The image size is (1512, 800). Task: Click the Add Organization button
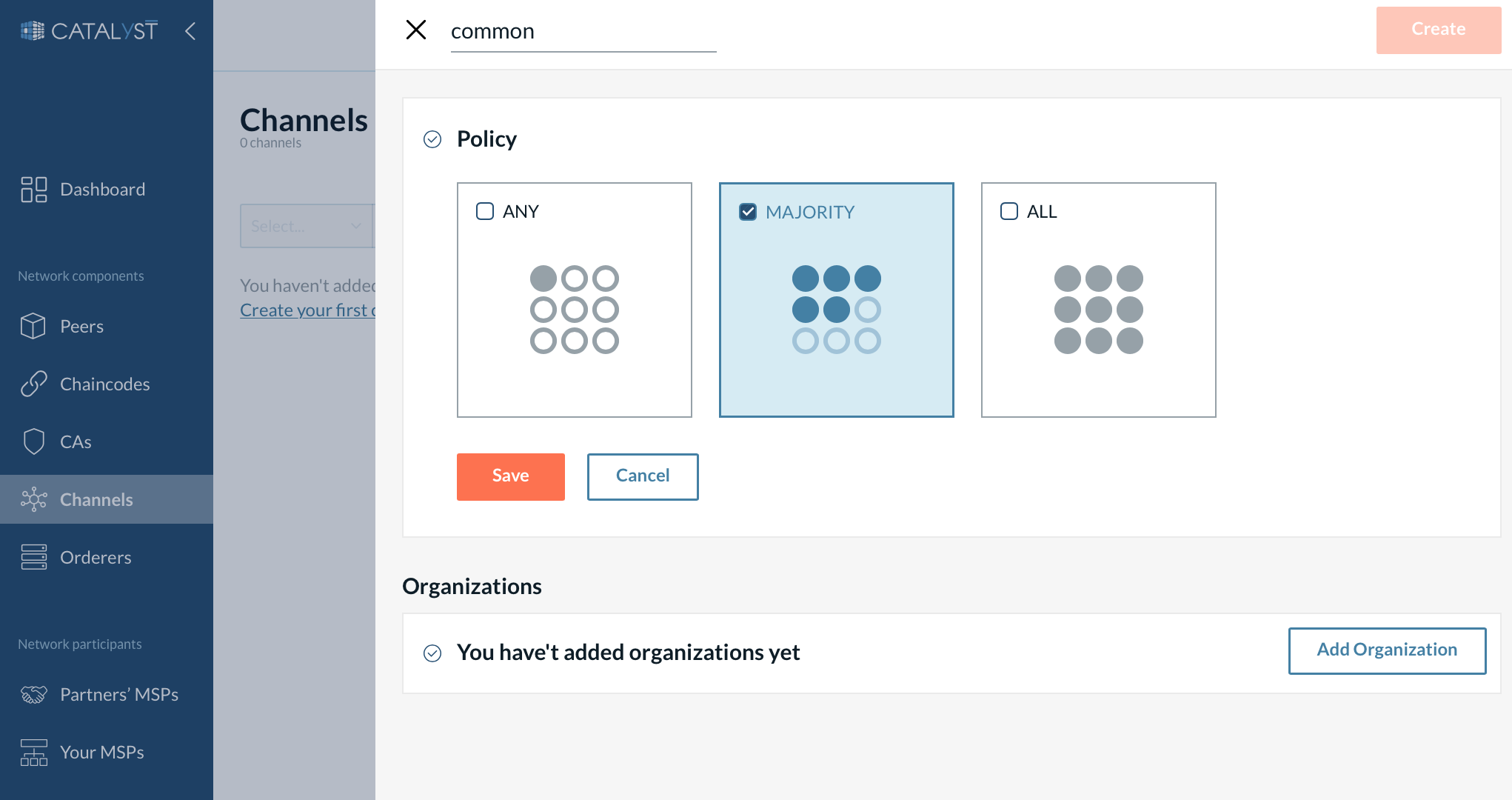pos(1387,650)
